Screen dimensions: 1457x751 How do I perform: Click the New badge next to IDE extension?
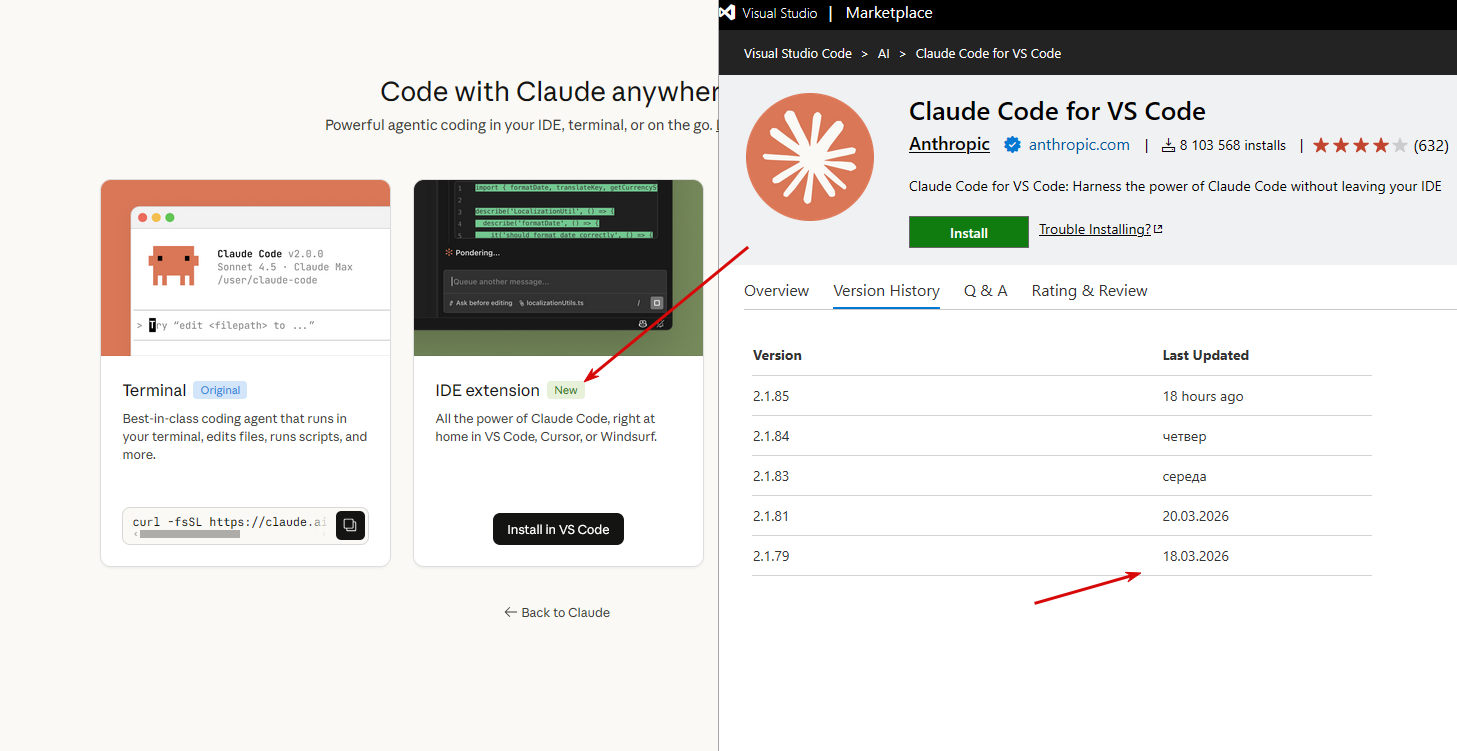[566, 390]
